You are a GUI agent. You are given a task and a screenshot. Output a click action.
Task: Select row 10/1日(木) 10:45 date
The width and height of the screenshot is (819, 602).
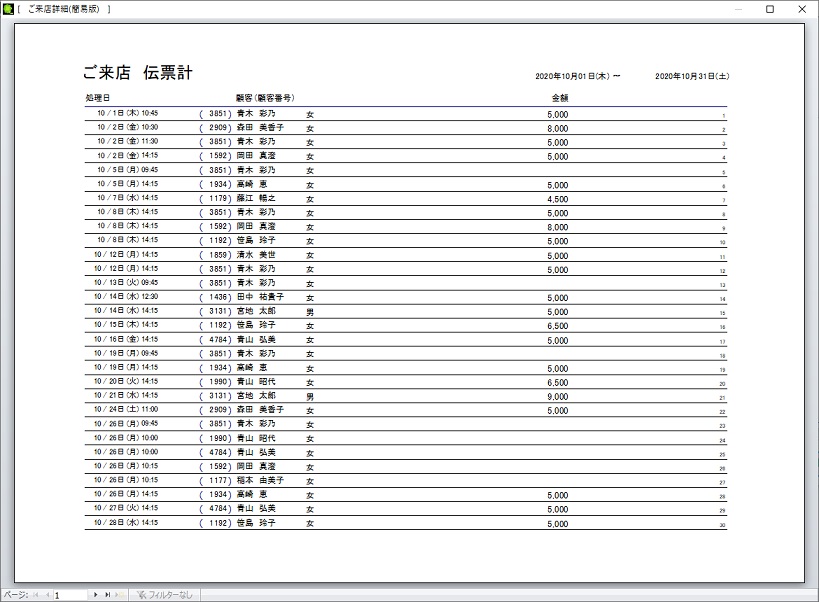click(127, 113)
